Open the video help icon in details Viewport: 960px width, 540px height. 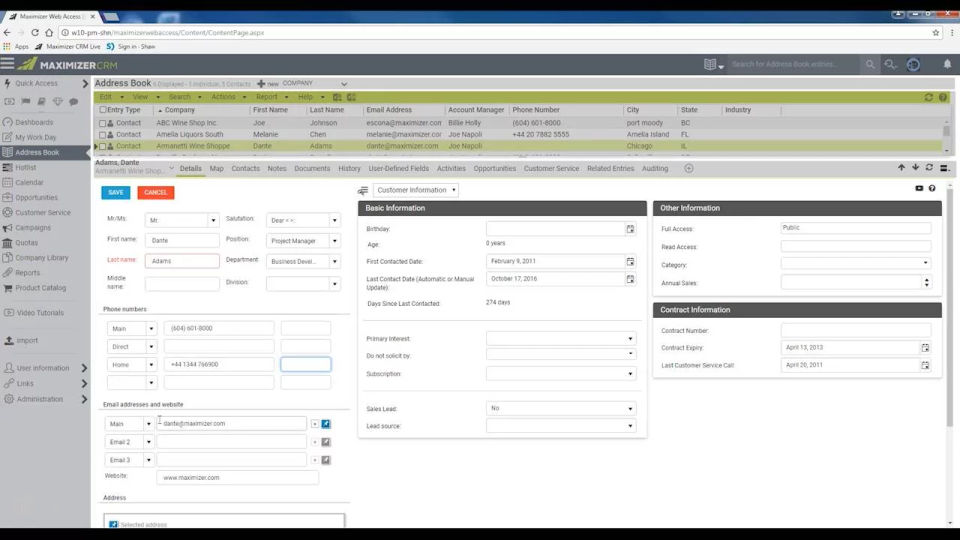point(919,189)
